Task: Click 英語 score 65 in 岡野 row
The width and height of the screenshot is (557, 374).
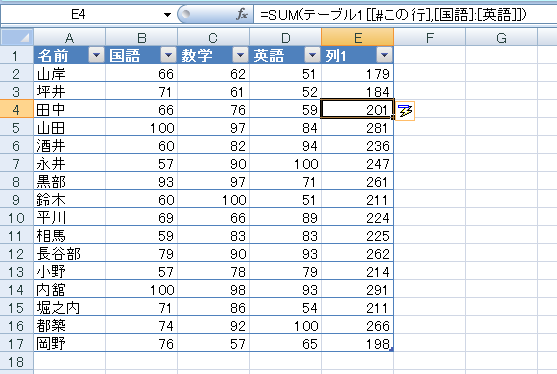Action: pos(286,343)
